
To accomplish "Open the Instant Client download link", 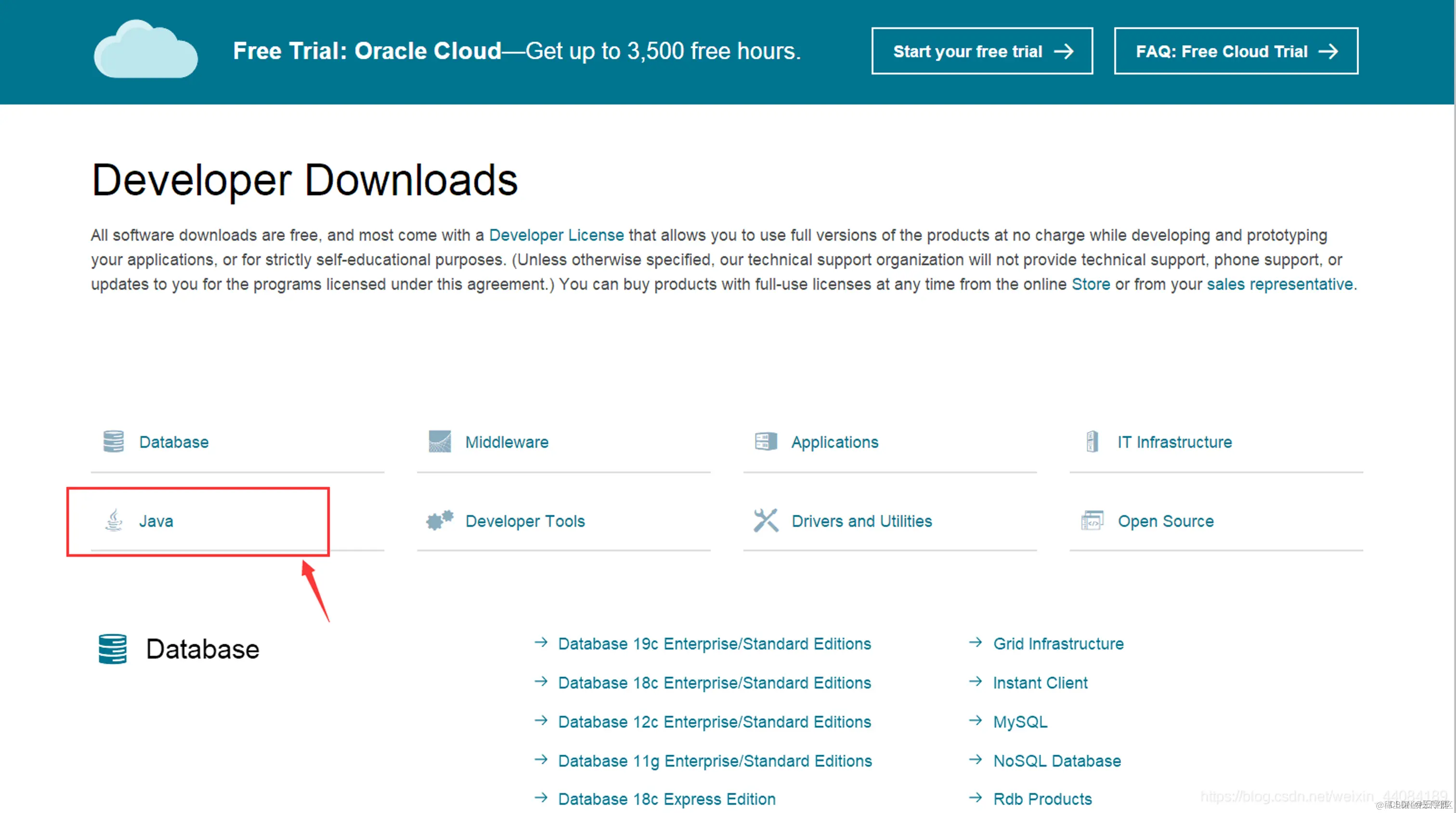I will (1040, 683).
